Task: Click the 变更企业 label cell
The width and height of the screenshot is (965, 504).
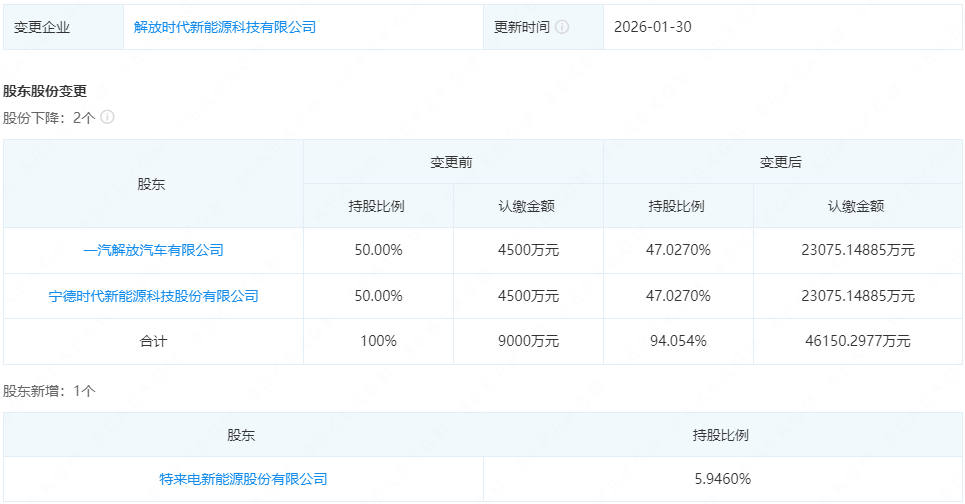Action: [x=63, y=27]
